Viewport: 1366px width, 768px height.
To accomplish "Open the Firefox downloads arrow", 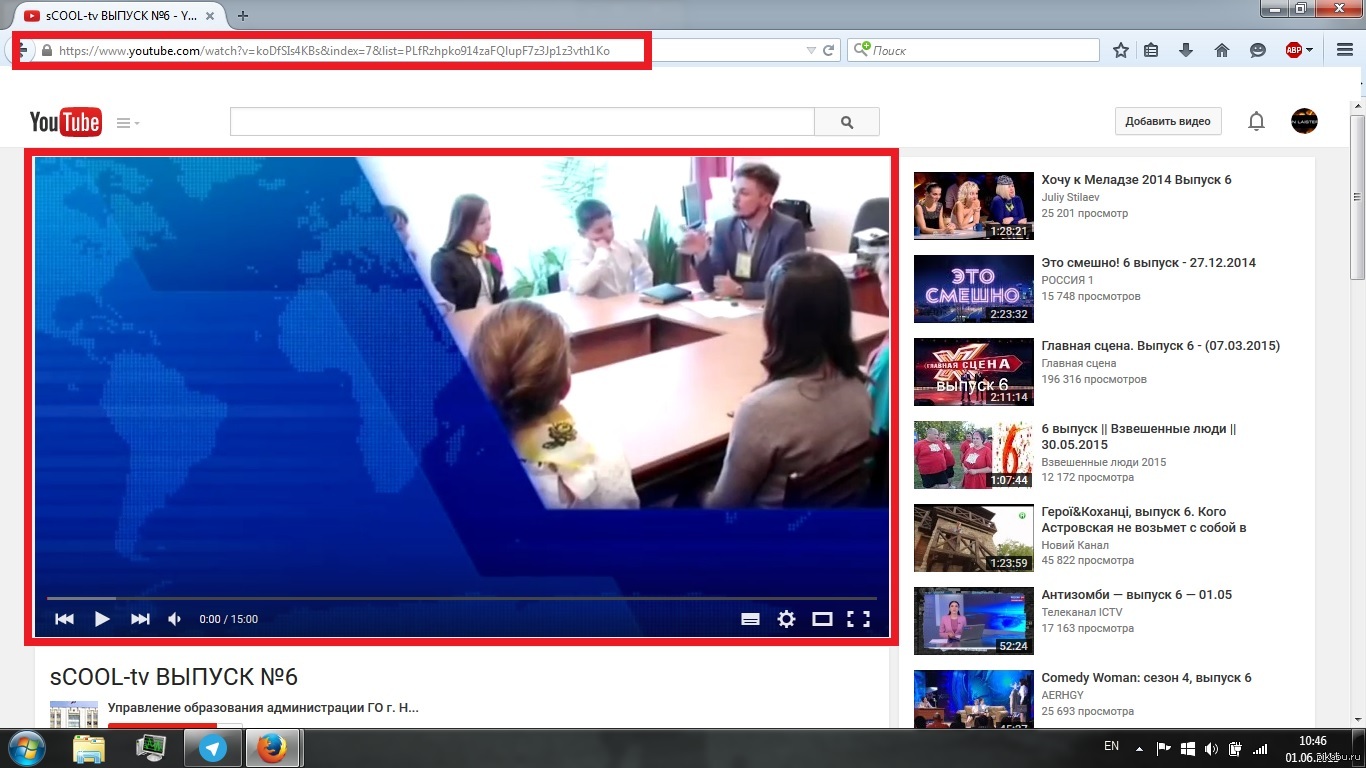I will click(x=1186, y=50).
